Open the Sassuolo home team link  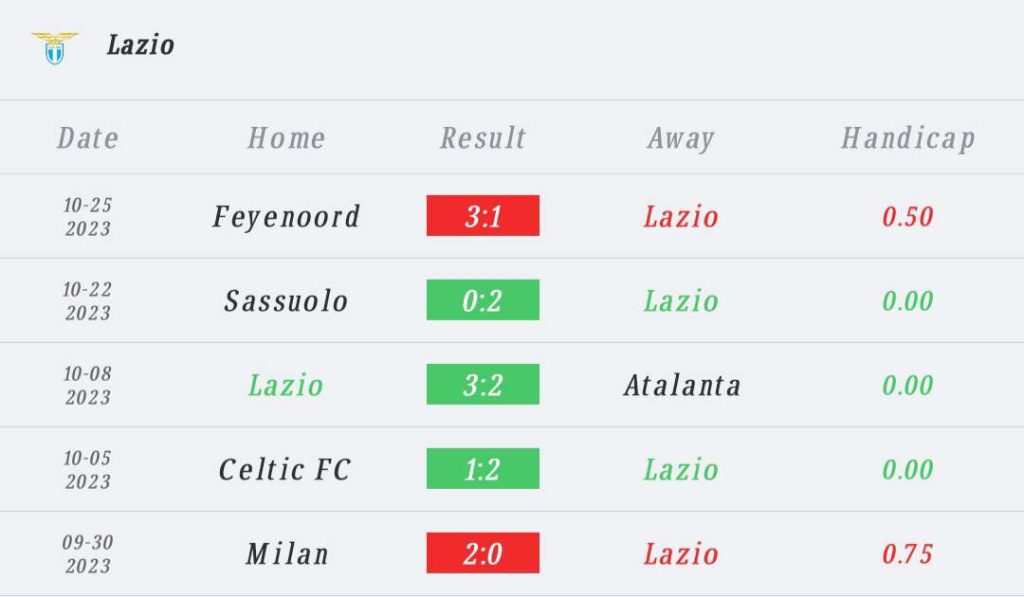(286, 300)
